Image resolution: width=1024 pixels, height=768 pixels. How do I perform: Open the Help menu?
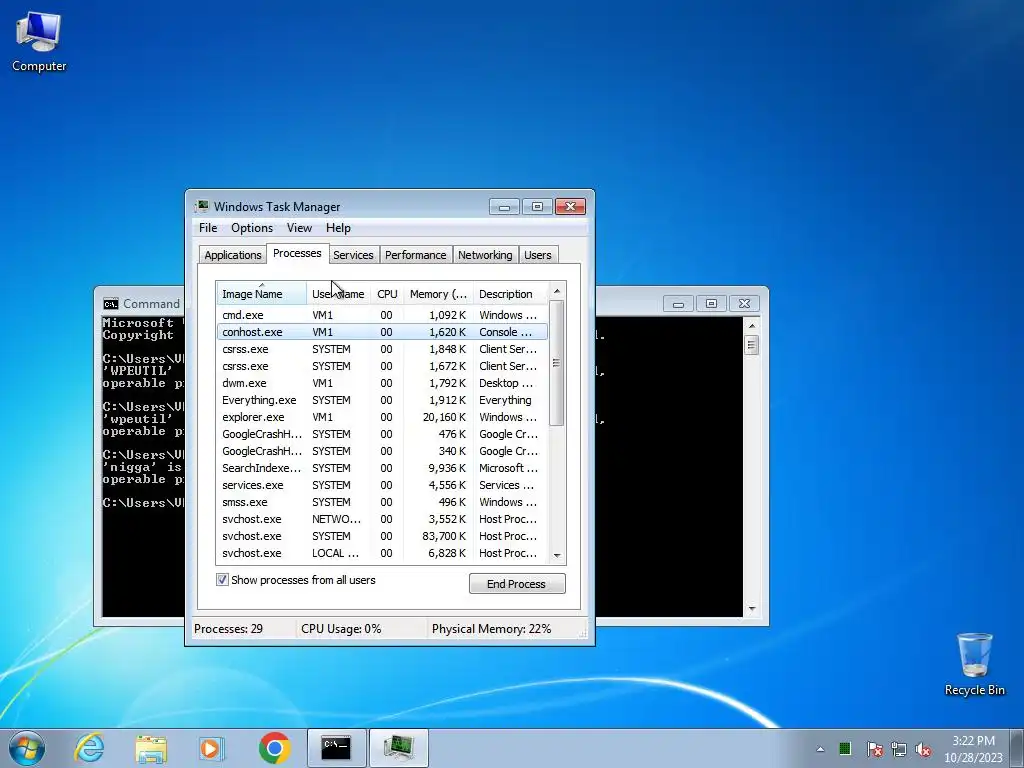tap(338, 228)
